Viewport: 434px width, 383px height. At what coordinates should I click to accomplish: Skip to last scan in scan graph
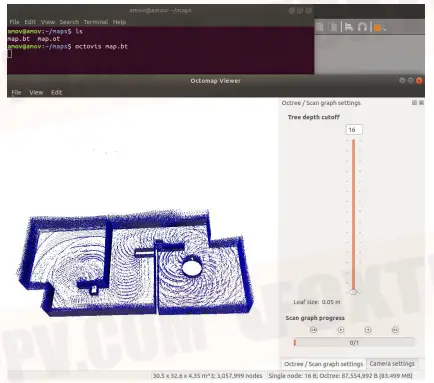pos(395,330)
